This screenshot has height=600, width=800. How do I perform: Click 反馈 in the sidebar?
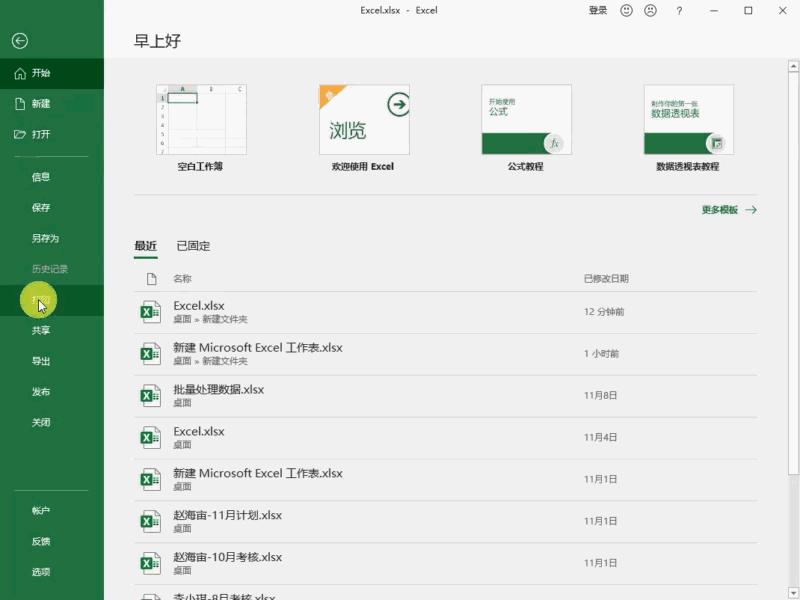pos(41,541)
